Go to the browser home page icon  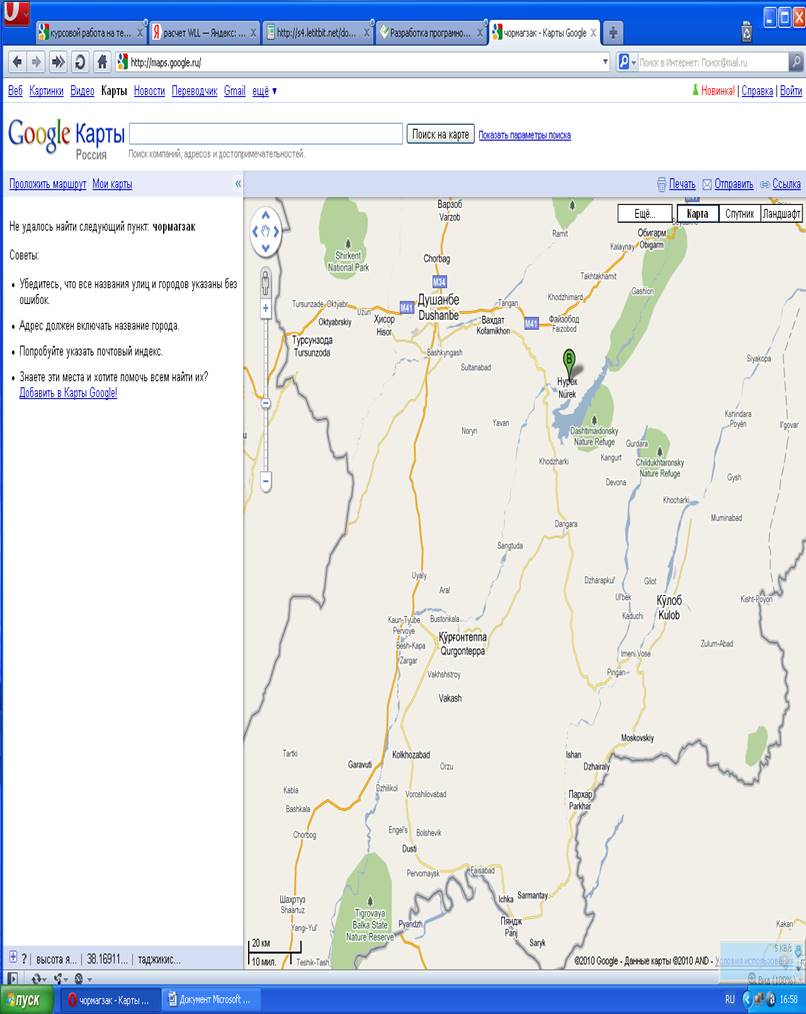102,62
